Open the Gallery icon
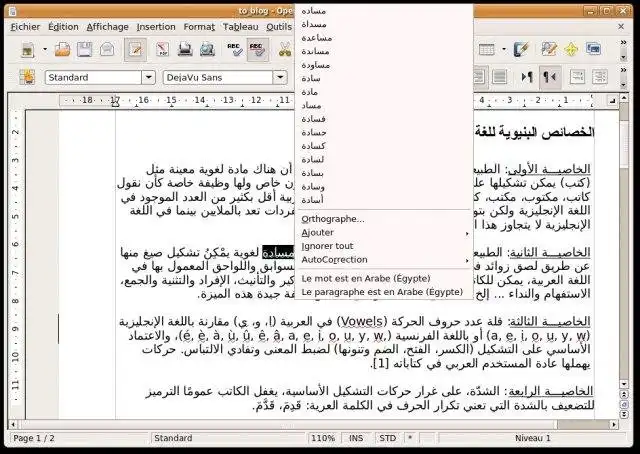Image resolution: width=640 pixels, height=454 pixels. click(x=593, y=49)
